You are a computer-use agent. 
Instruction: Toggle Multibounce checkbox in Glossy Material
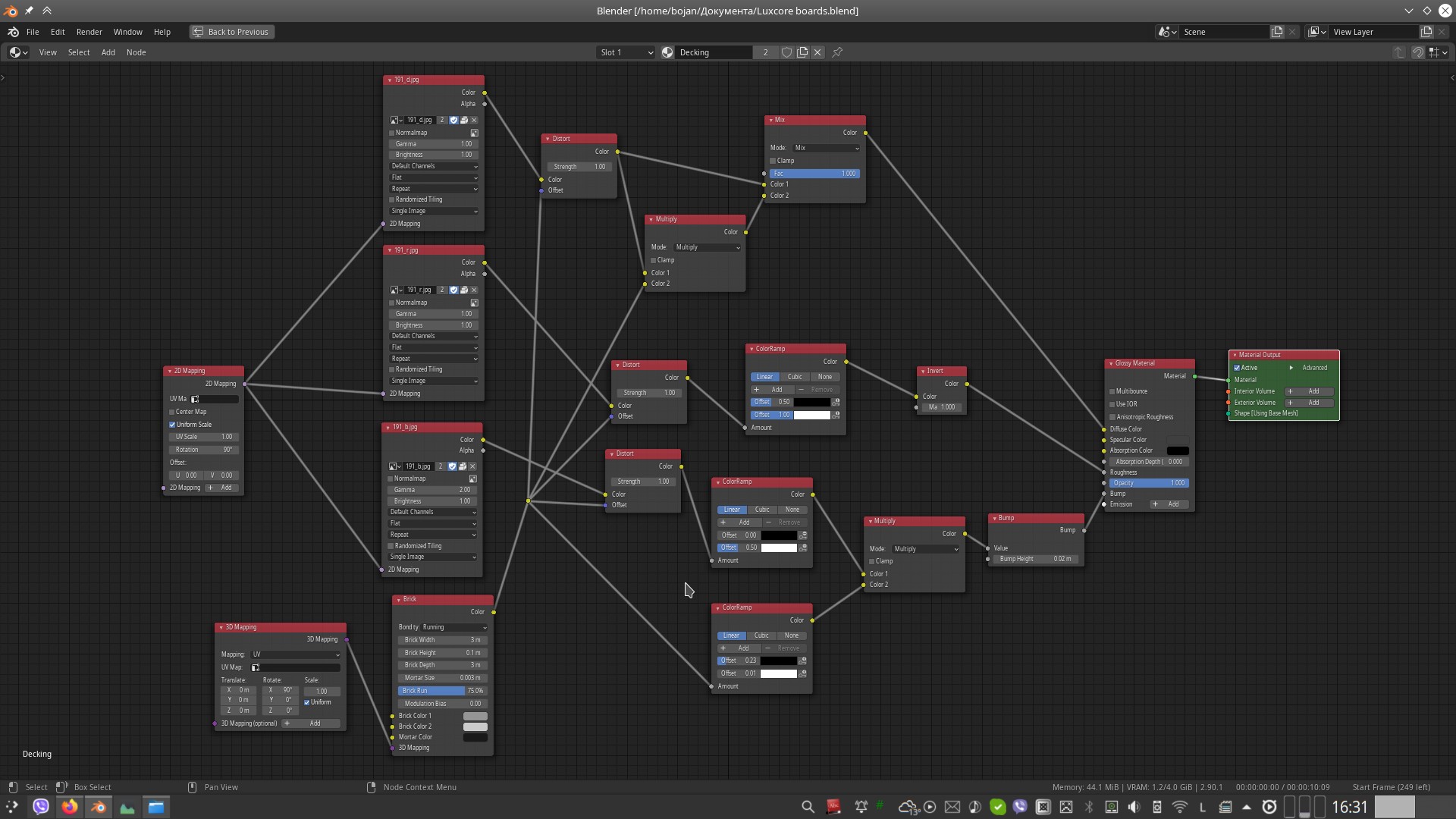point(1112,391)
